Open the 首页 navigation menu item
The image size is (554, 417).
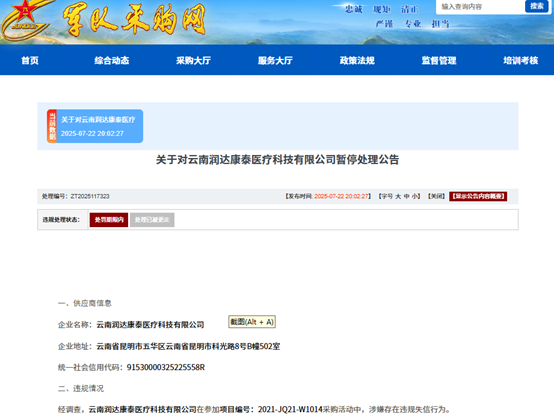coord(30,60)
